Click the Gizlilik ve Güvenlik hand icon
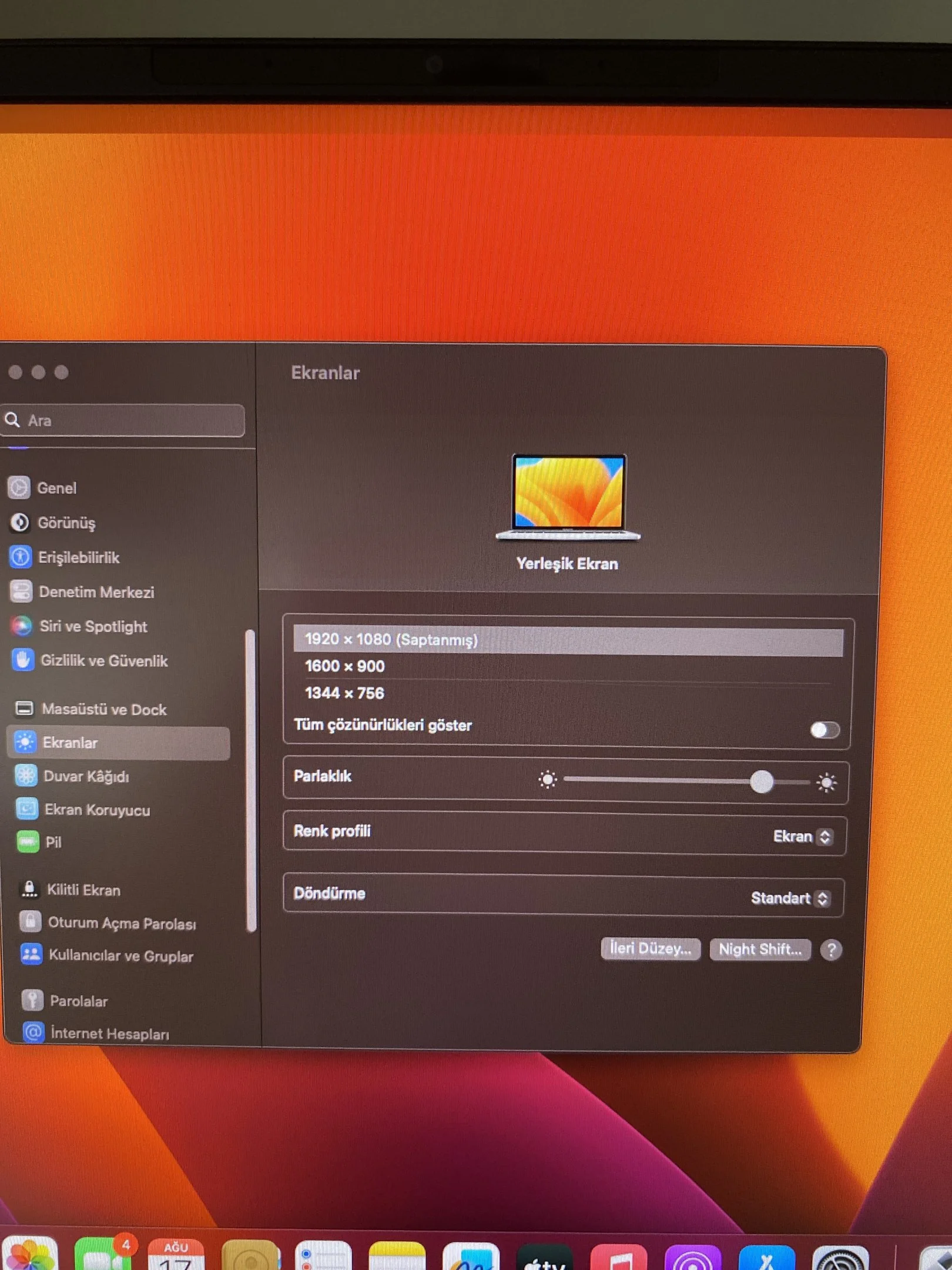 [22, 660]
